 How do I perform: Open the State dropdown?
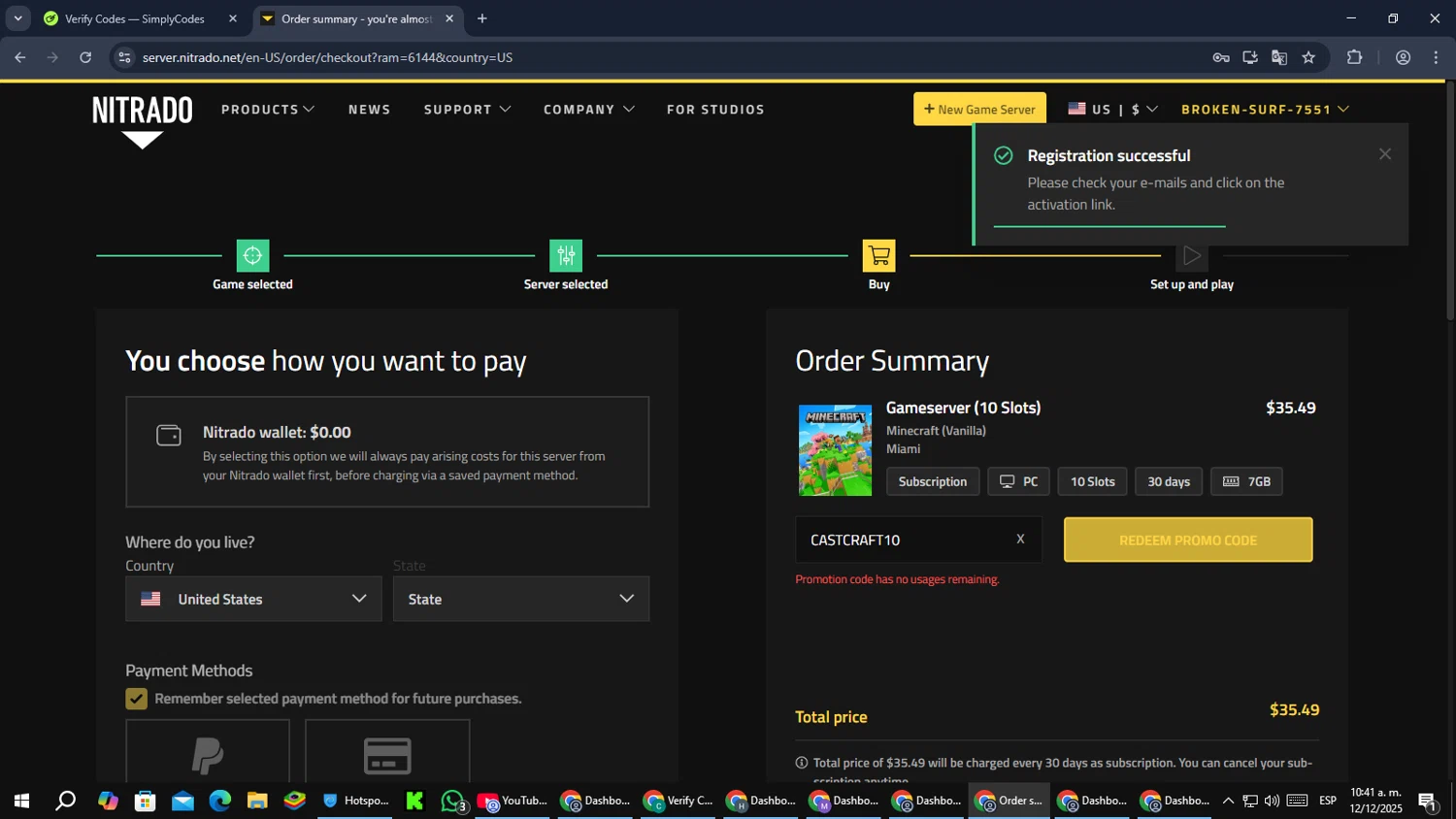(x=521, y=599)
